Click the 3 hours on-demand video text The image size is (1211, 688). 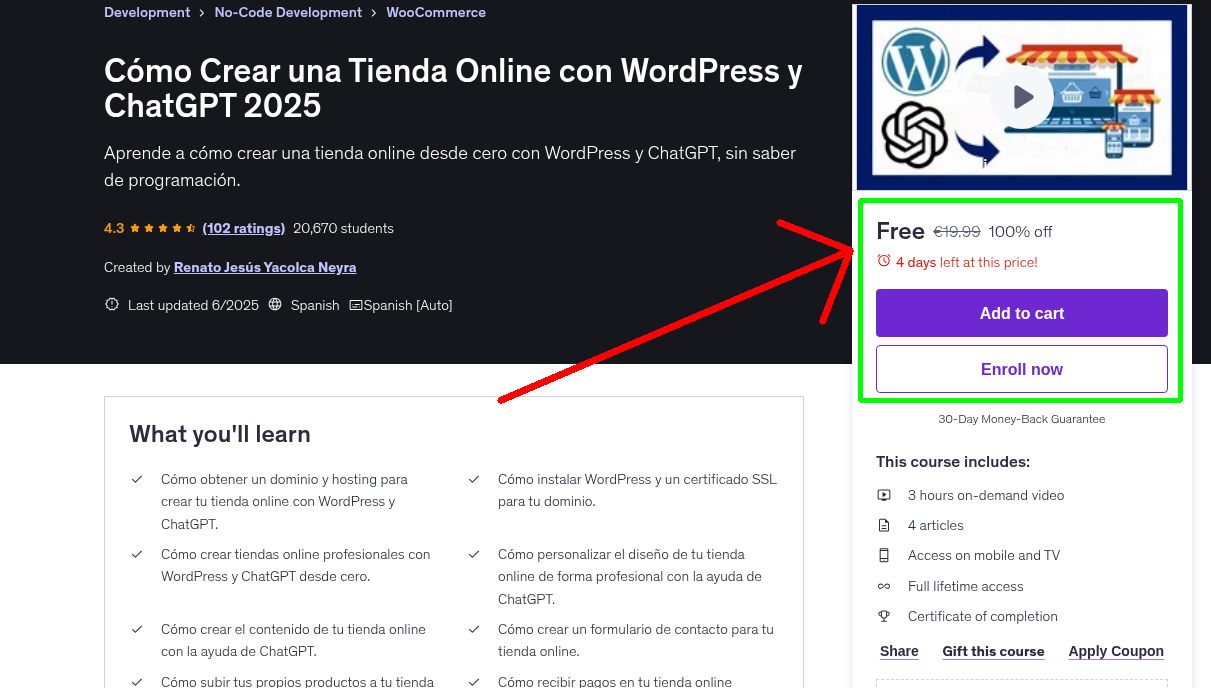point(986,495)
